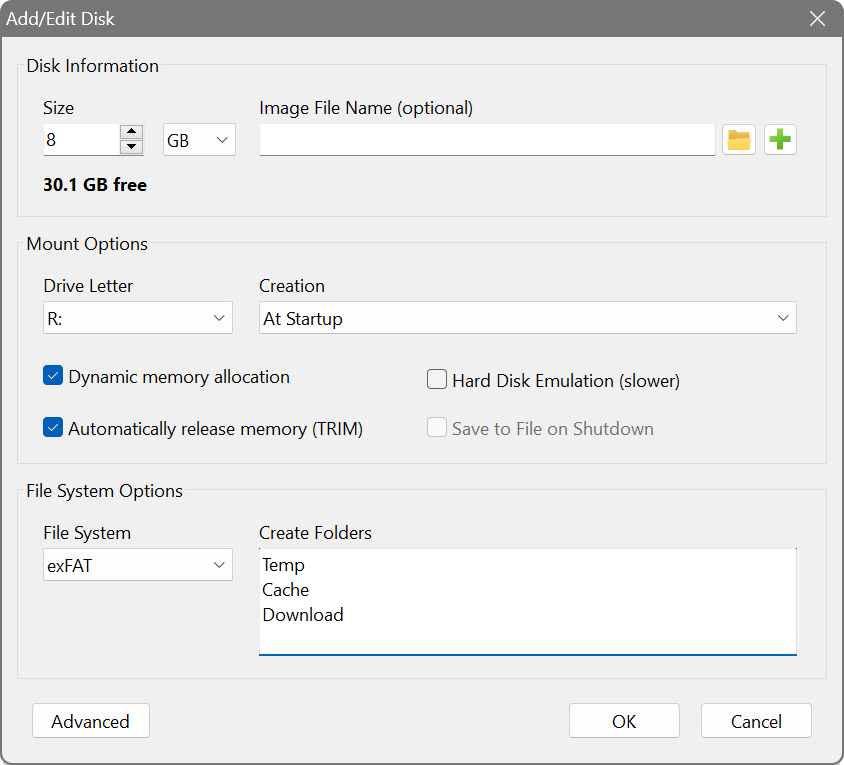The height and width of the screenshot is (765, 844).
Task: Click the Cache line in Create Folders
Action: click(286, 590)
